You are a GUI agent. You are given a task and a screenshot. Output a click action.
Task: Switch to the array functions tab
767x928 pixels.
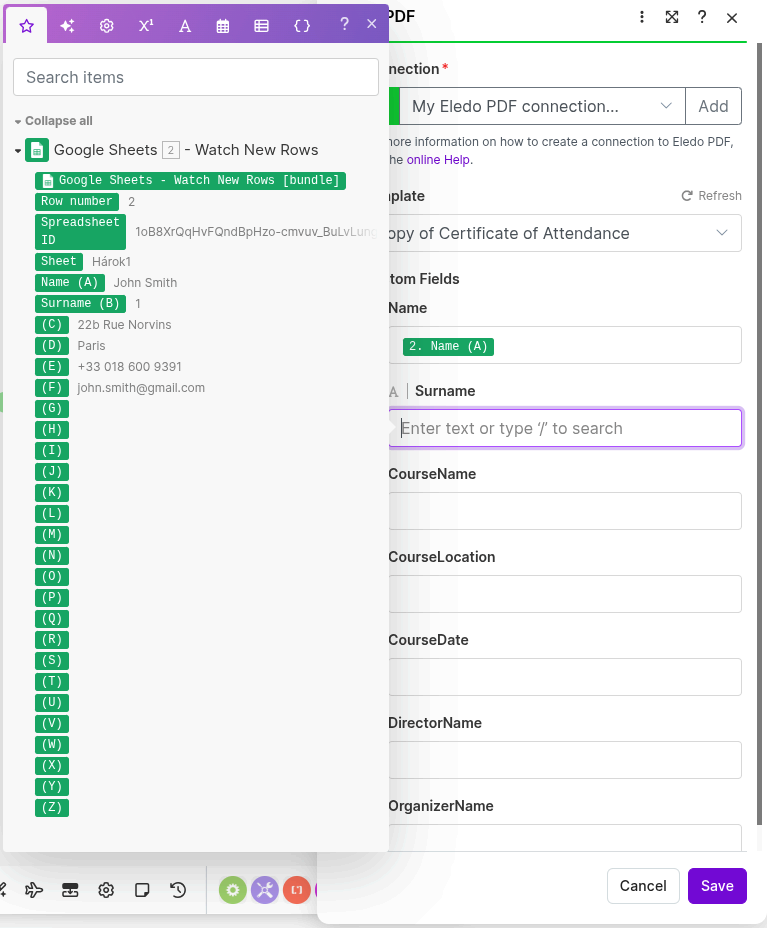pyautogui.click(x=261, y=25)
